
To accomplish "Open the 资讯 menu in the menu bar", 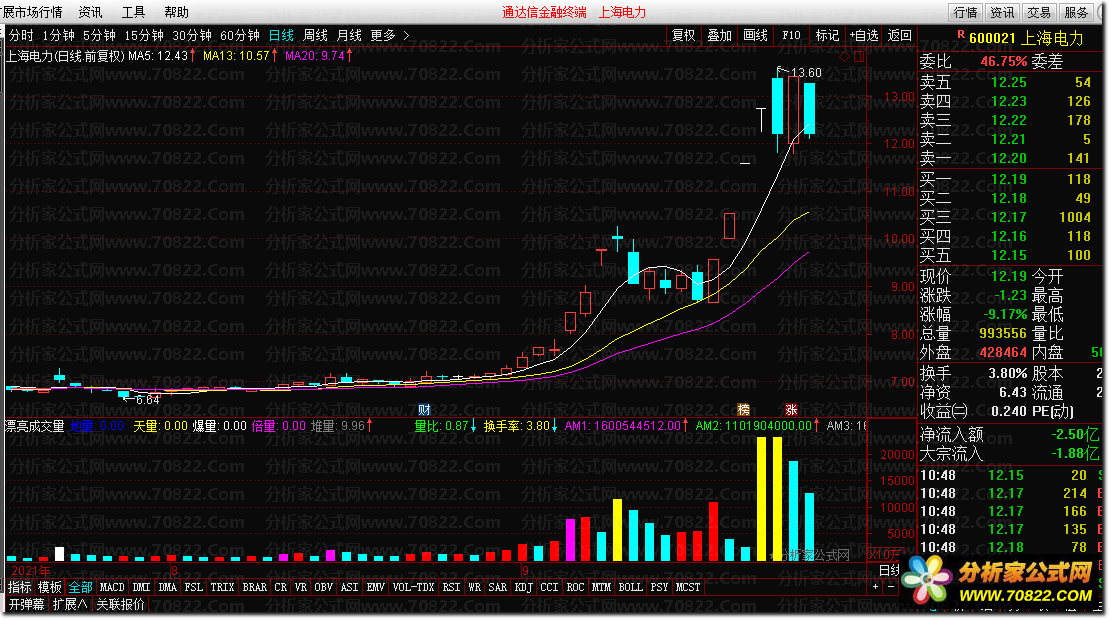I will pyautogui.click(x=90, y=12).
